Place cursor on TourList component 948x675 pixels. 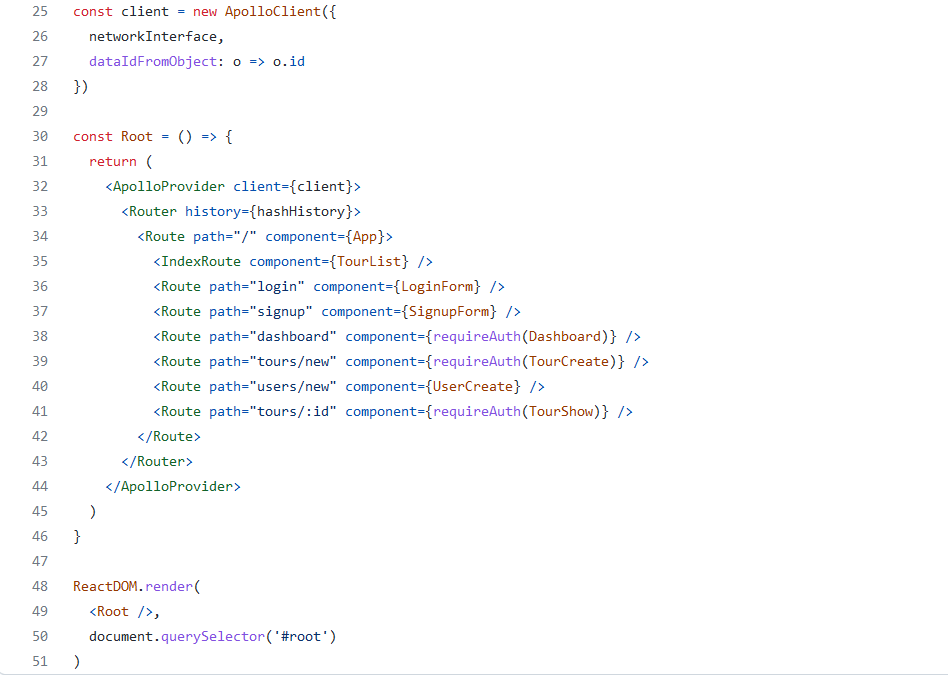(369, 261)
